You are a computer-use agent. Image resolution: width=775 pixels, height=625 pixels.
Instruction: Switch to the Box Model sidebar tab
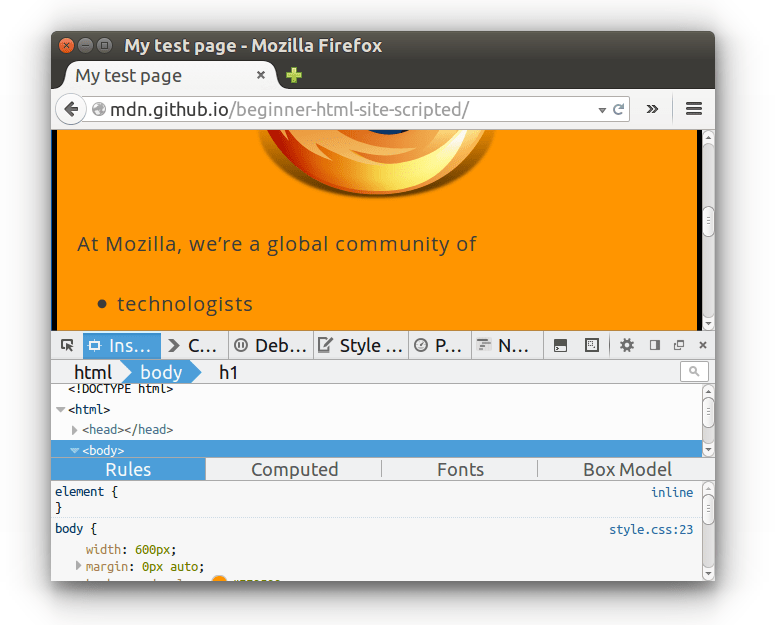627,469
